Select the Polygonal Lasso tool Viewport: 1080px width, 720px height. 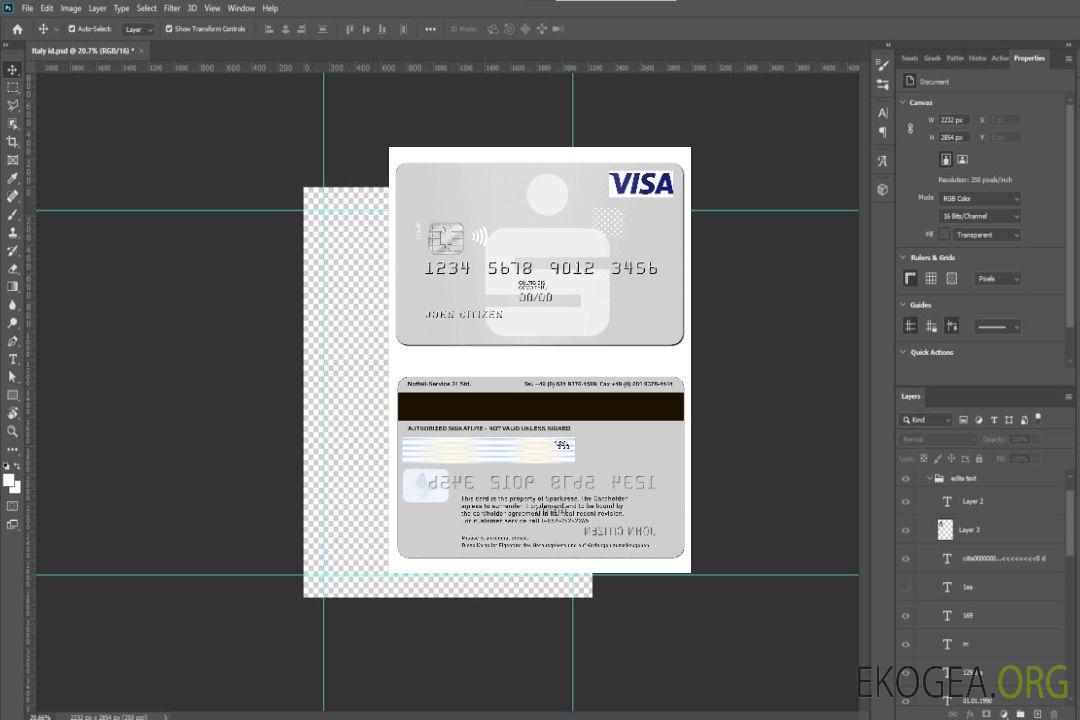coord(12,105)
